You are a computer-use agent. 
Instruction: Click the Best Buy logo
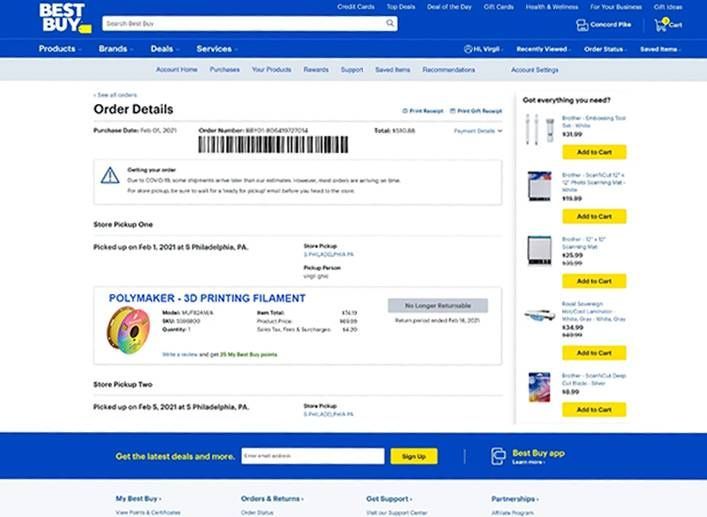(65, 18)
